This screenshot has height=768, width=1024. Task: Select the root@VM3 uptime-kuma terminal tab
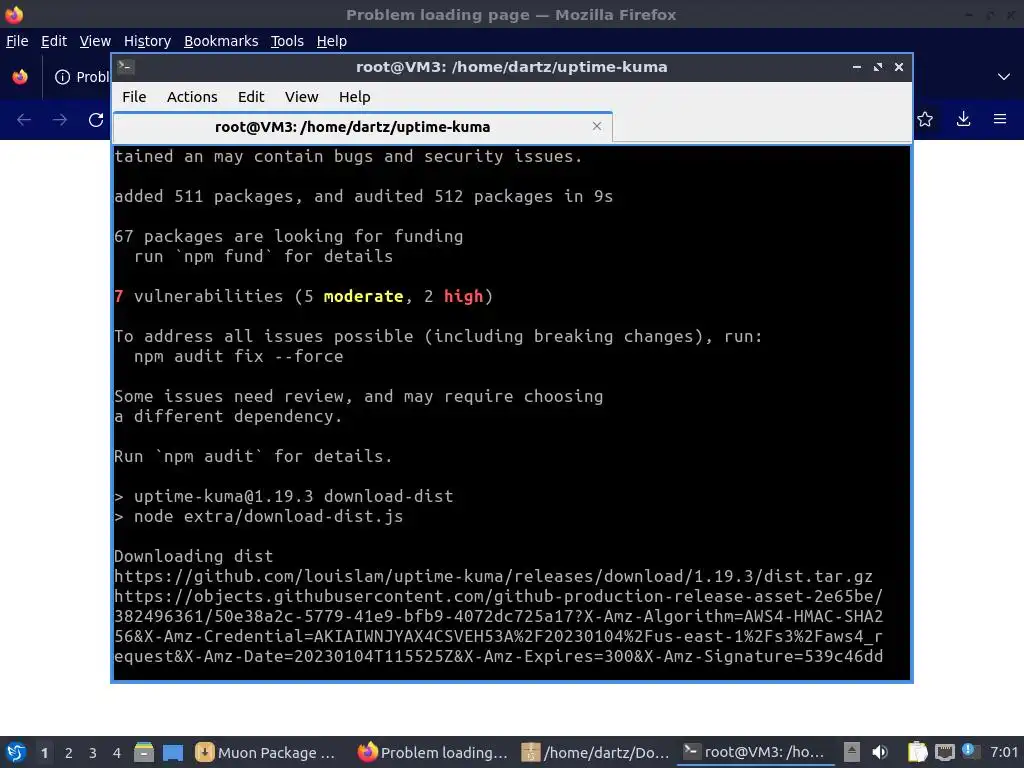[x=362, y=127]
